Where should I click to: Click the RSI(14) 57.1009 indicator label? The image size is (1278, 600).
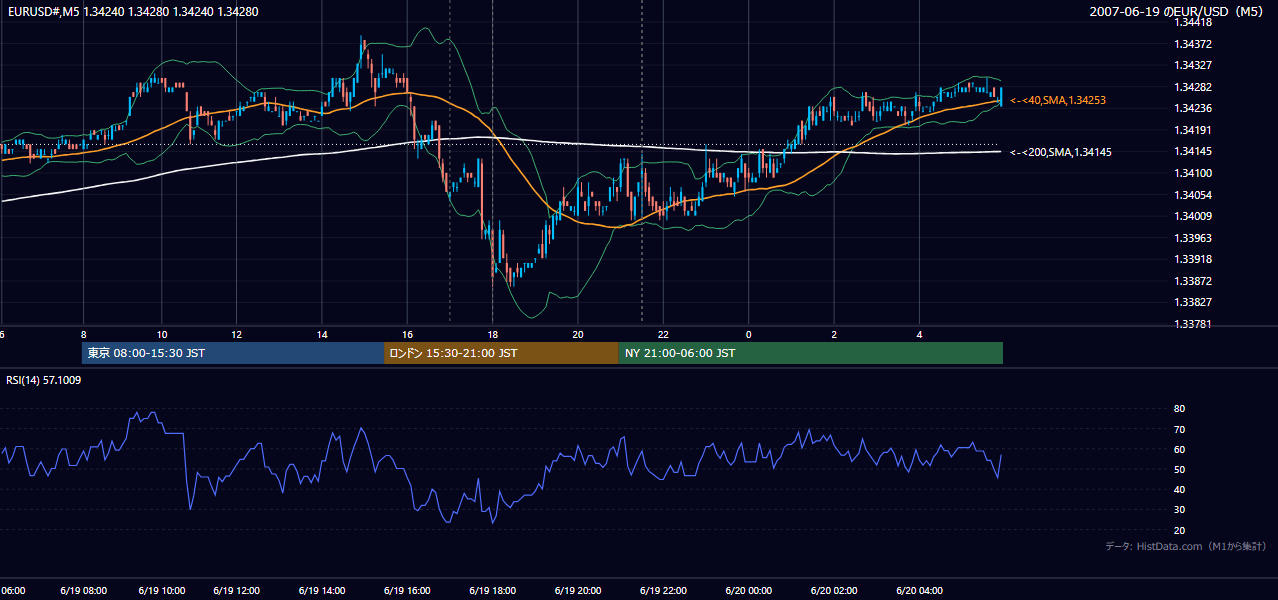44,380
